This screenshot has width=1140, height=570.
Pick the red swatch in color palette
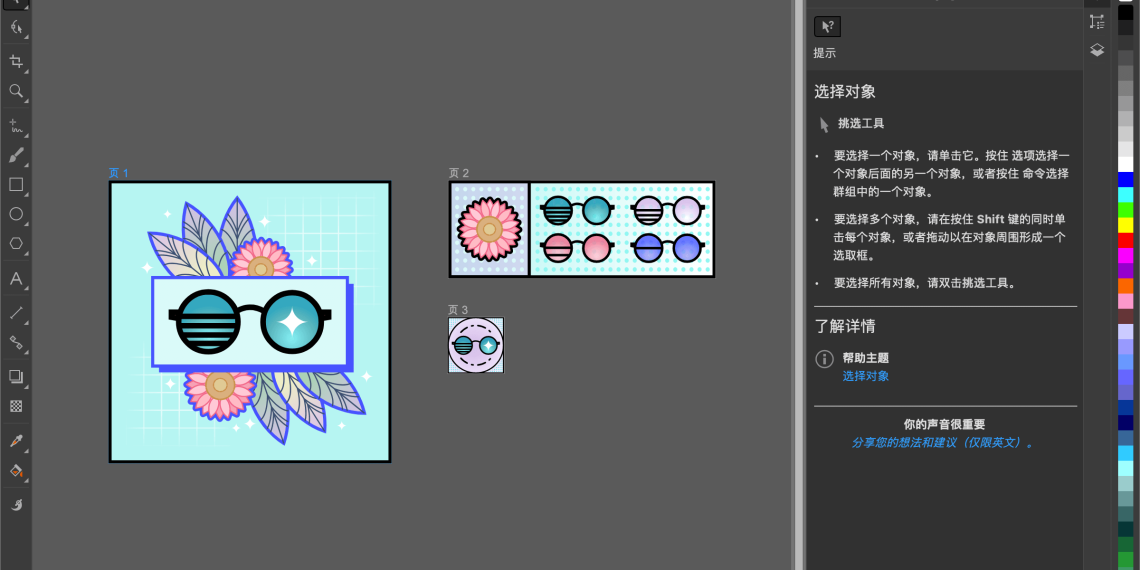[1126, 240]
